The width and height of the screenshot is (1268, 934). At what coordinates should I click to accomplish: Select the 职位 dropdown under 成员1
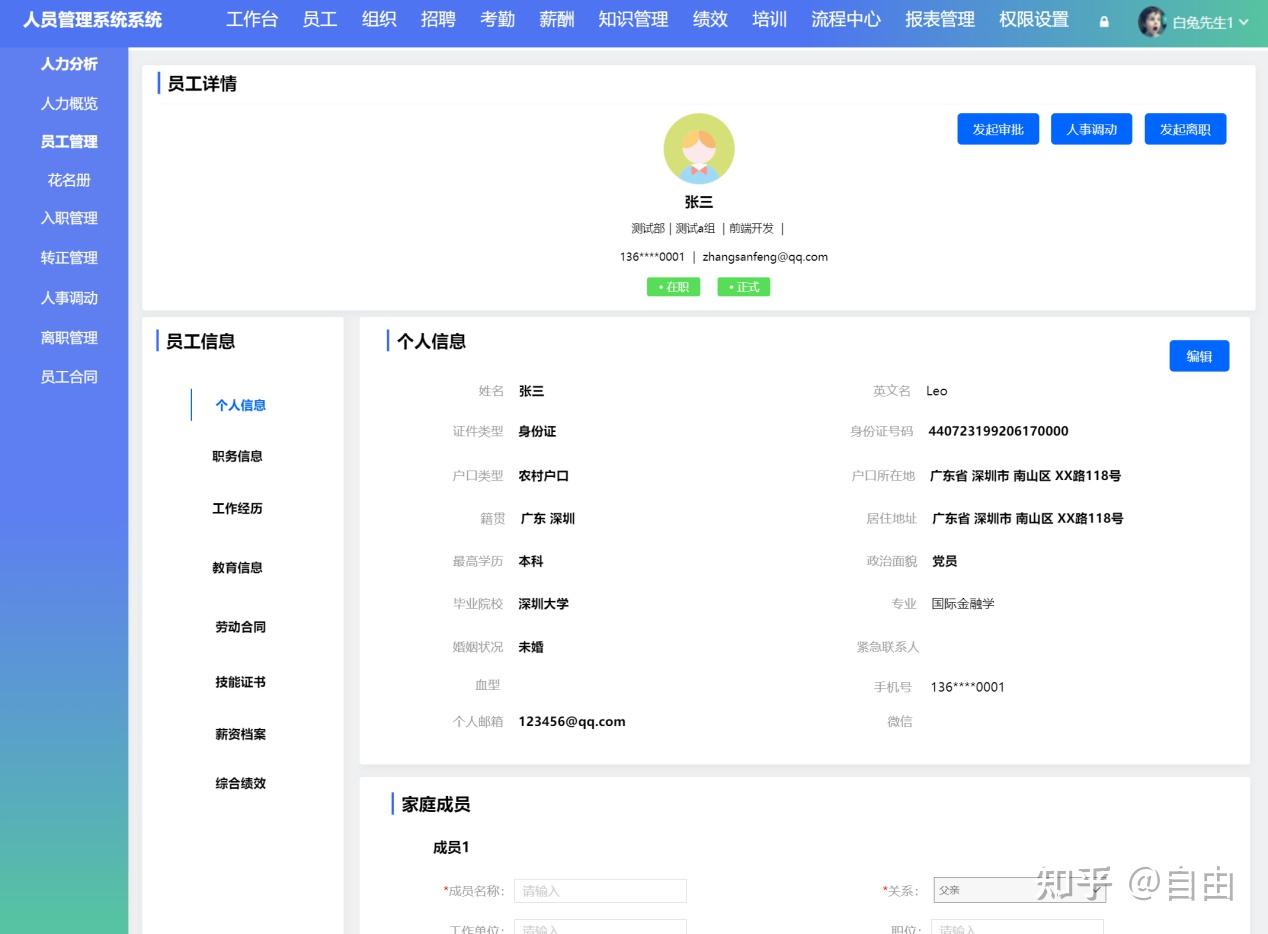tap(1017, 928)
